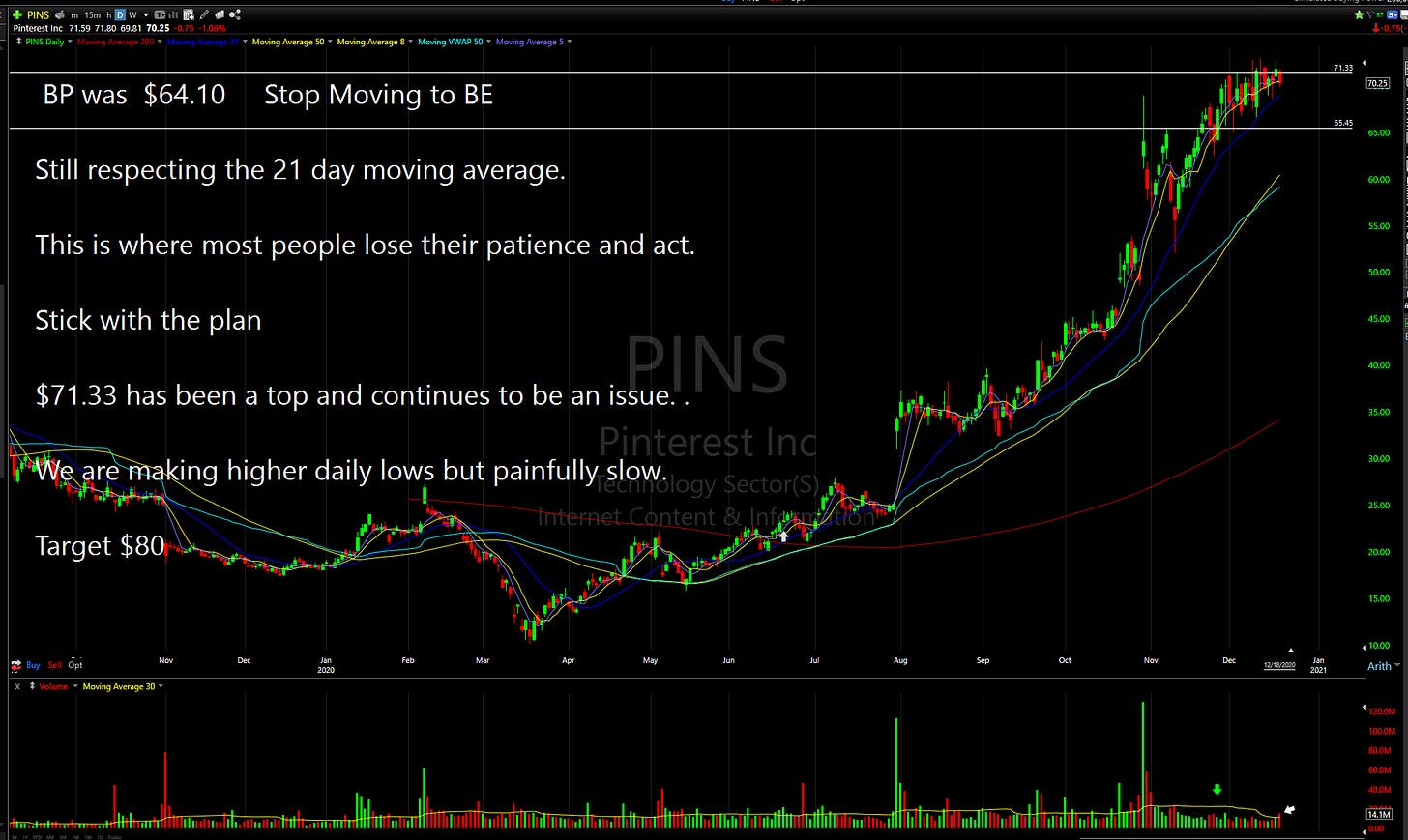Click the Jan 2021 time axis label
This screenshot has width=1408, height=840.
point(1318,665)
